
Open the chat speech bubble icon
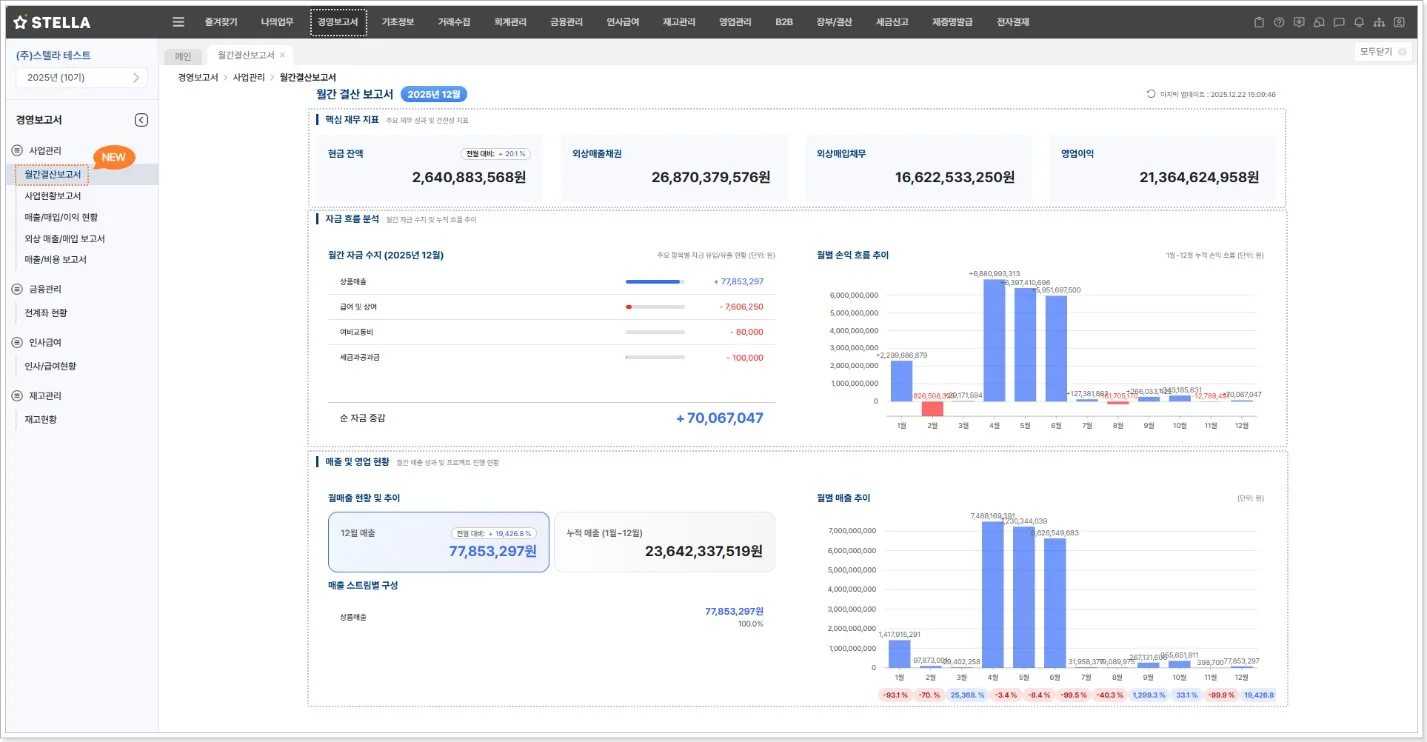point(1339,22)
